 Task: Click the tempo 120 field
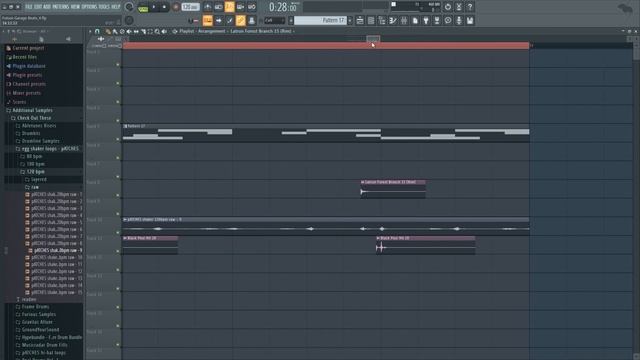coord(190,7)
